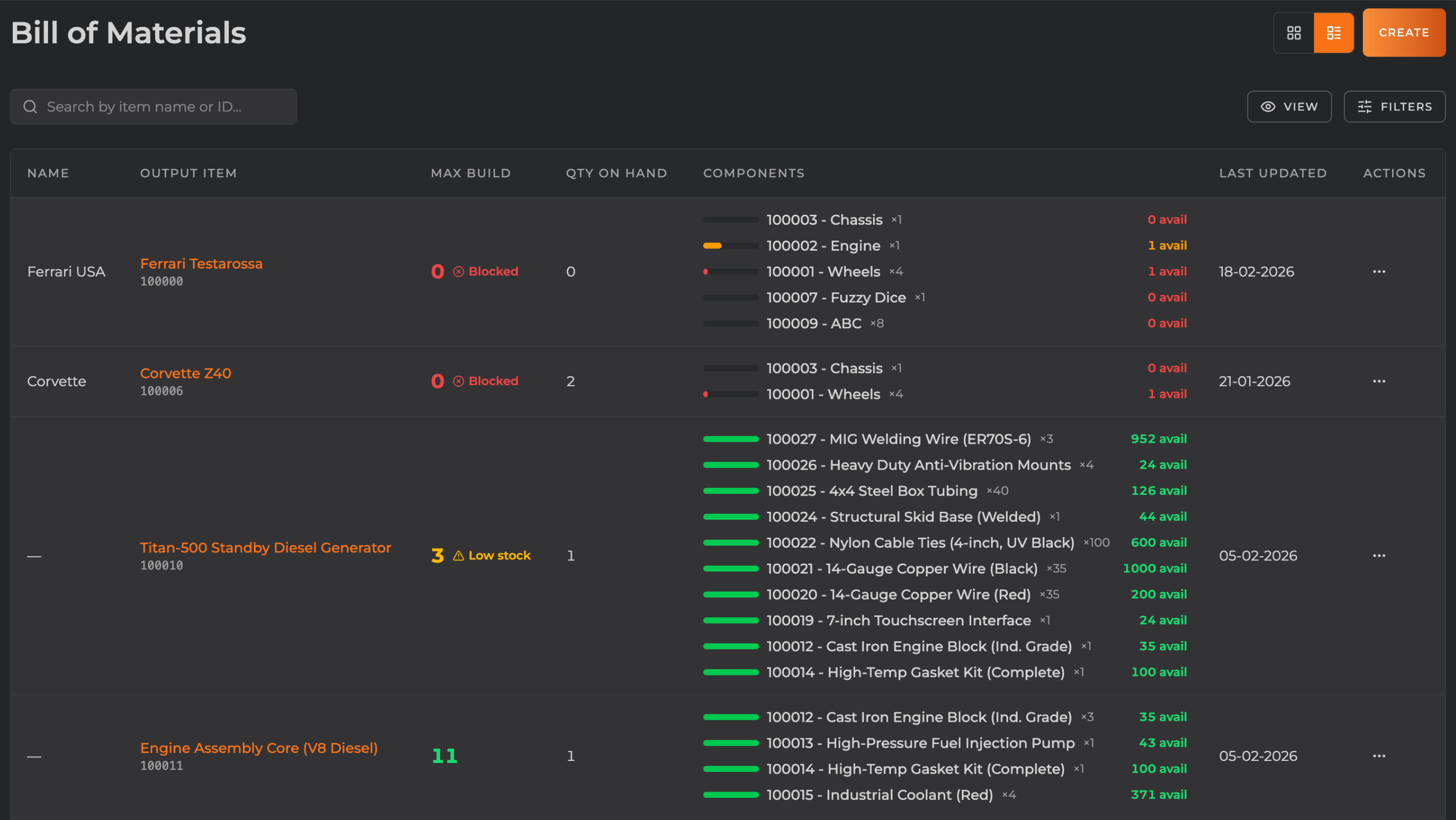Click the Engine component availability bar

coord(730,245)
